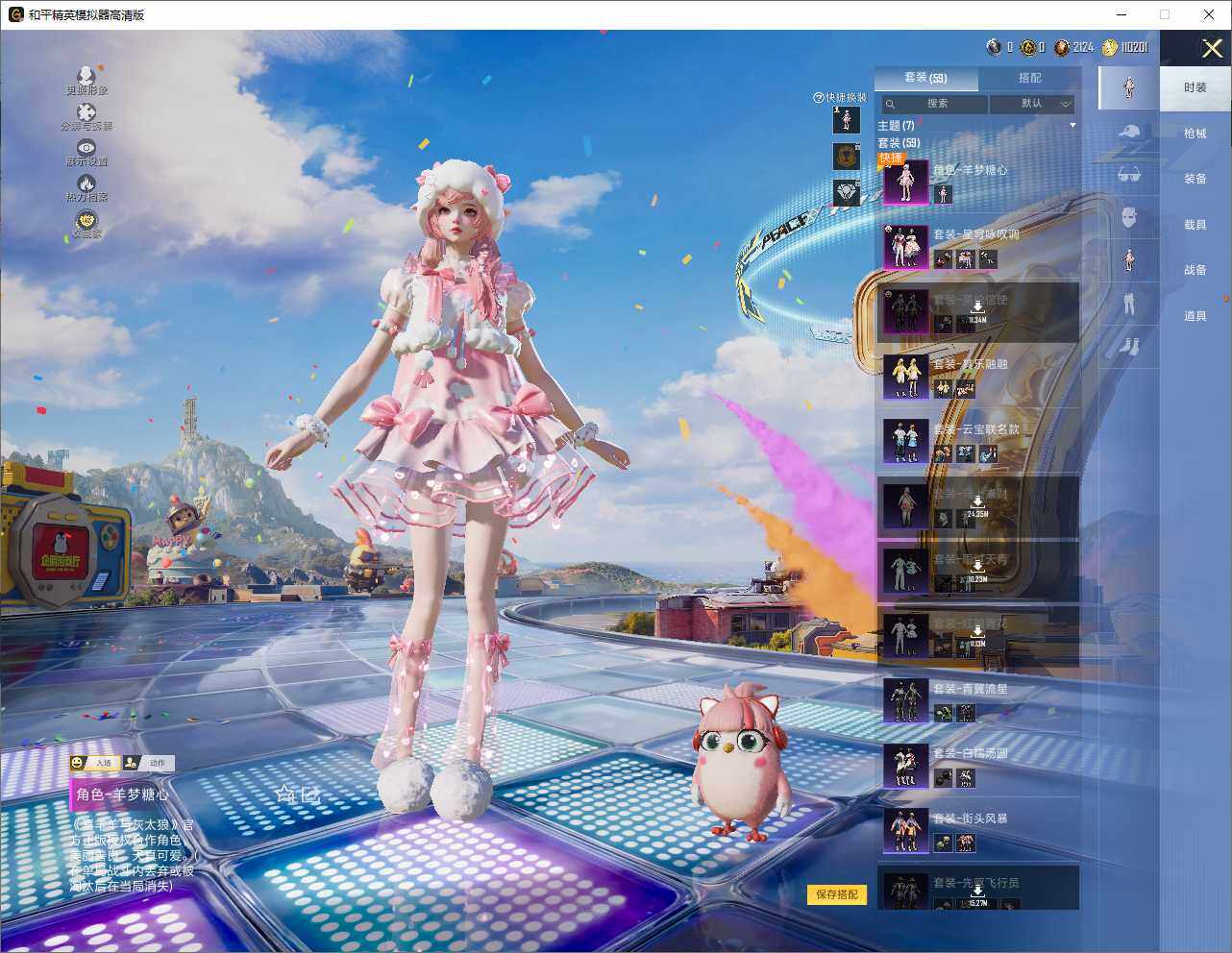Open 更换形象 change-avatar icon

point(86,76)
